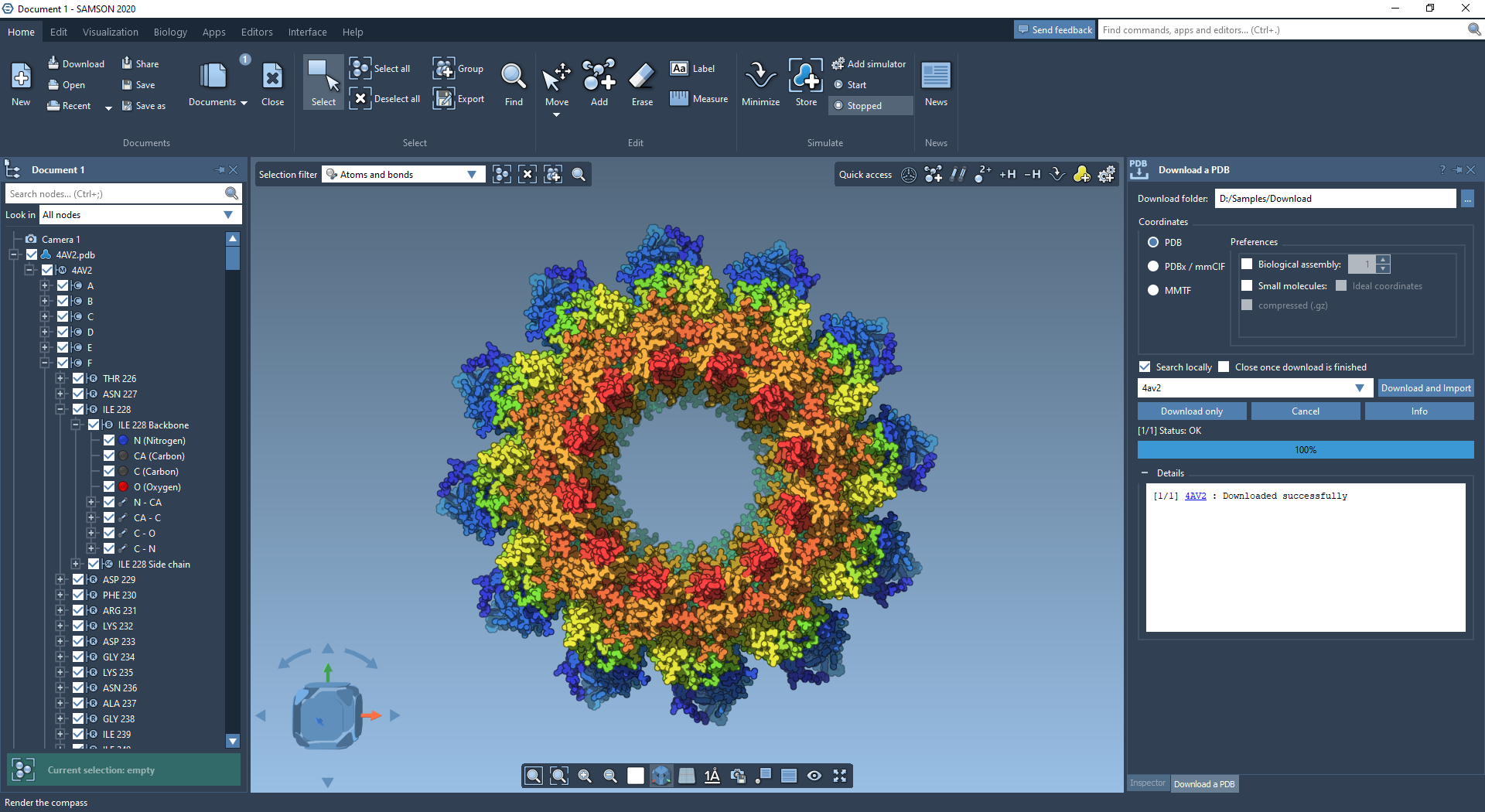
Task: Open the Look in All nodes dropdown
Action: (x=228, y=215)
